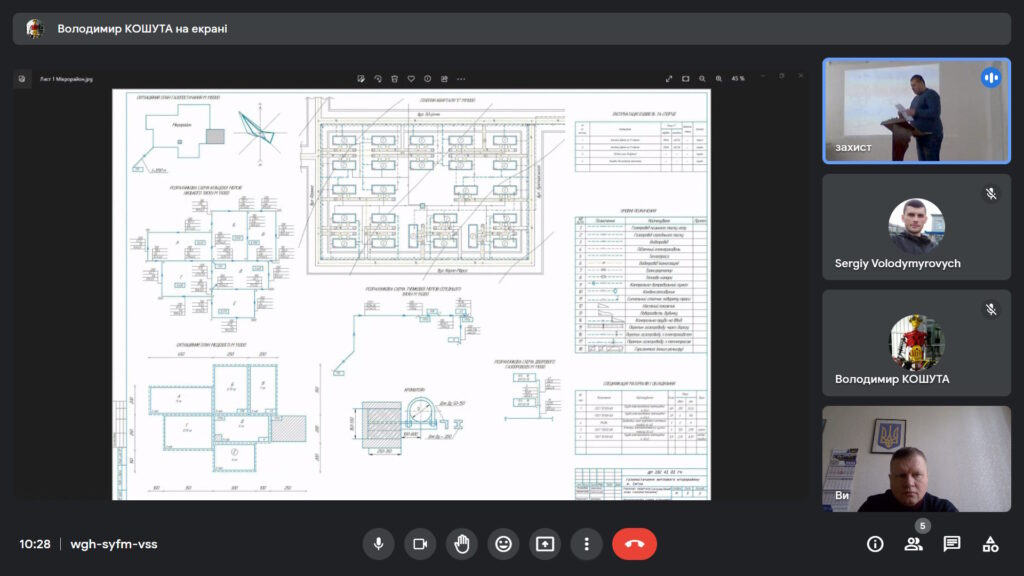Mute the microphone in call controls
1024x576 pixels.
coord(378,544)
